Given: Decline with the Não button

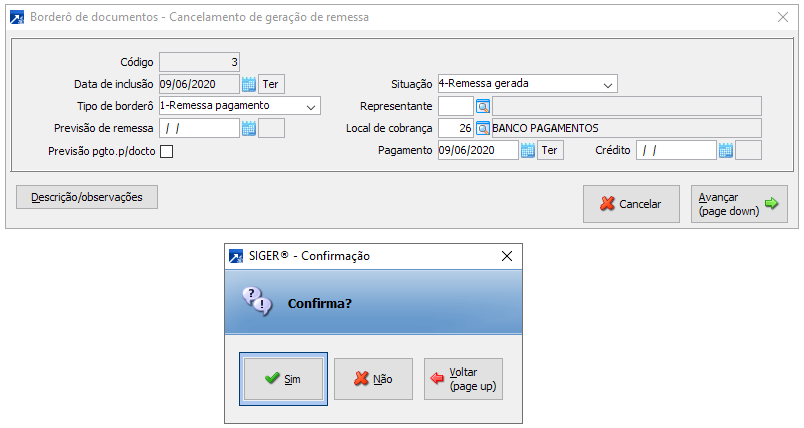Looking at the screenshot, I should 373,379.
